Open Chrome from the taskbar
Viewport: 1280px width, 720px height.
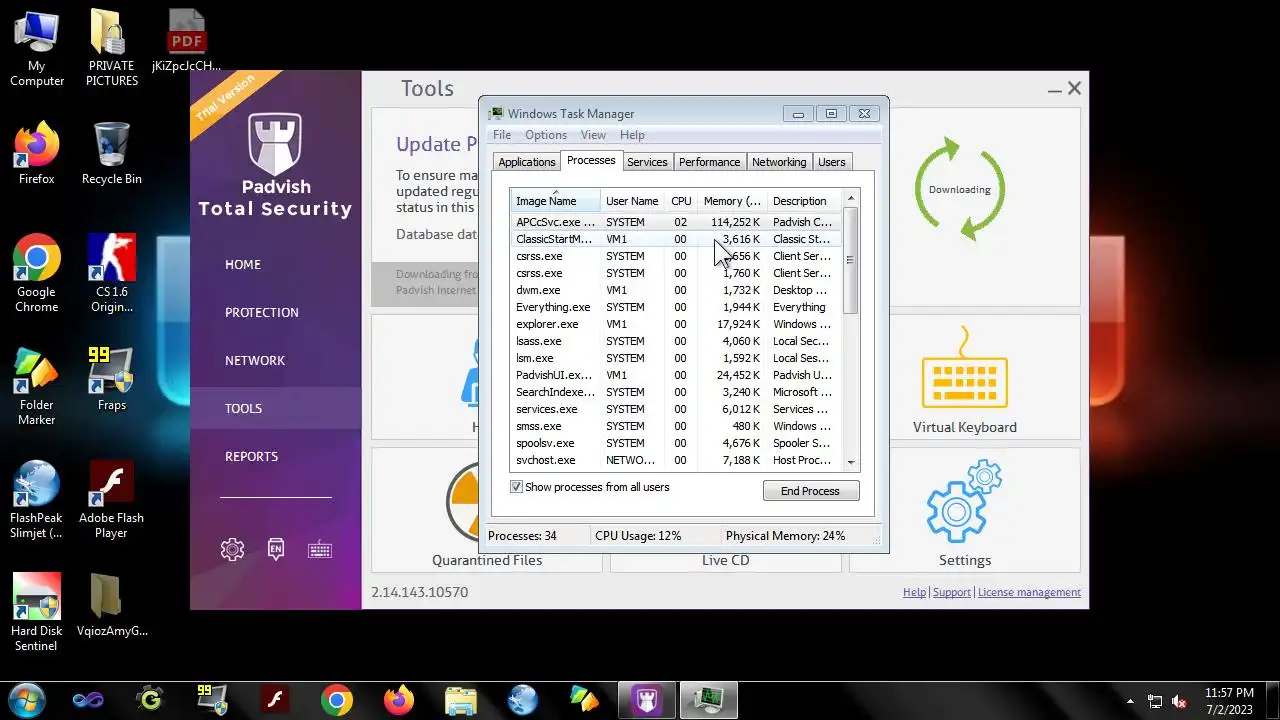(337, 700)
